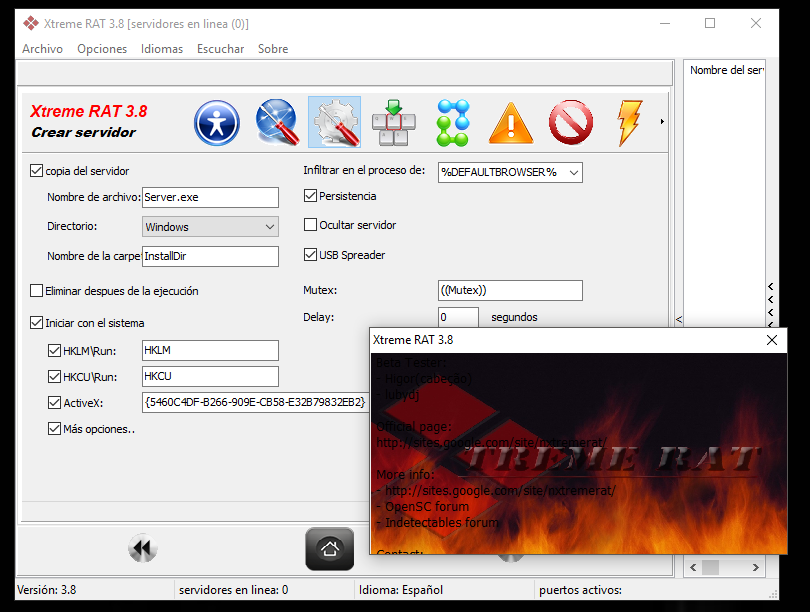The height and width of the screenshot is (612, 810).
Task: Click the More info URL in about dialog
Action: click(x=500, y=491)
